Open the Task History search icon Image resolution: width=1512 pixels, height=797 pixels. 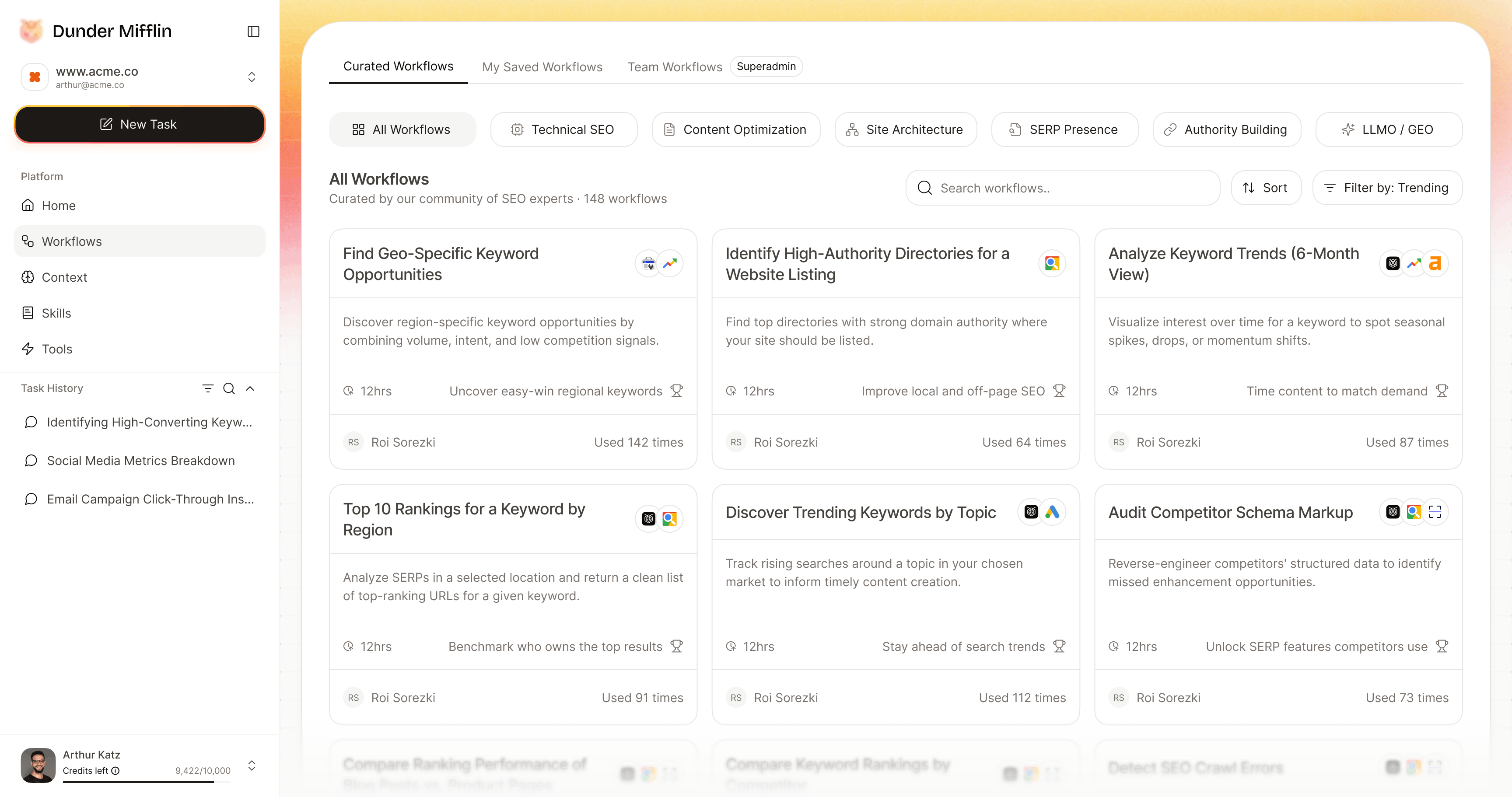[228, 388]
